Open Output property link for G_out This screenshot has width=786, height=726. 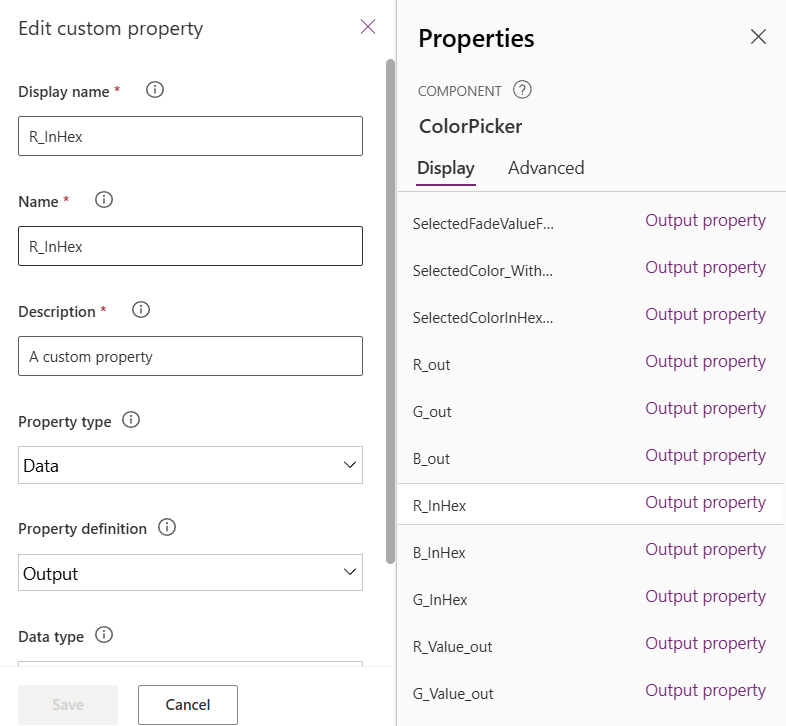705,409
